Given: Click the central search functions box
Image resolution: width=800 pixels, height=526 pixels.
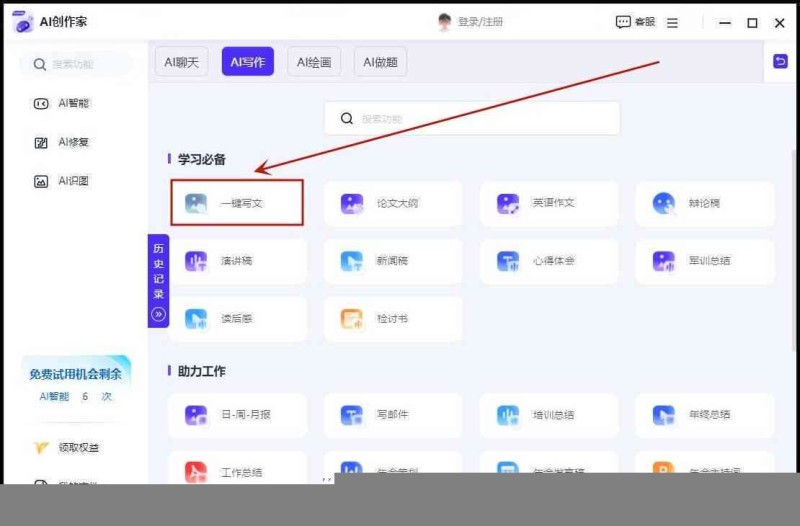Looking at the screenshot, I should pos(472,118).
